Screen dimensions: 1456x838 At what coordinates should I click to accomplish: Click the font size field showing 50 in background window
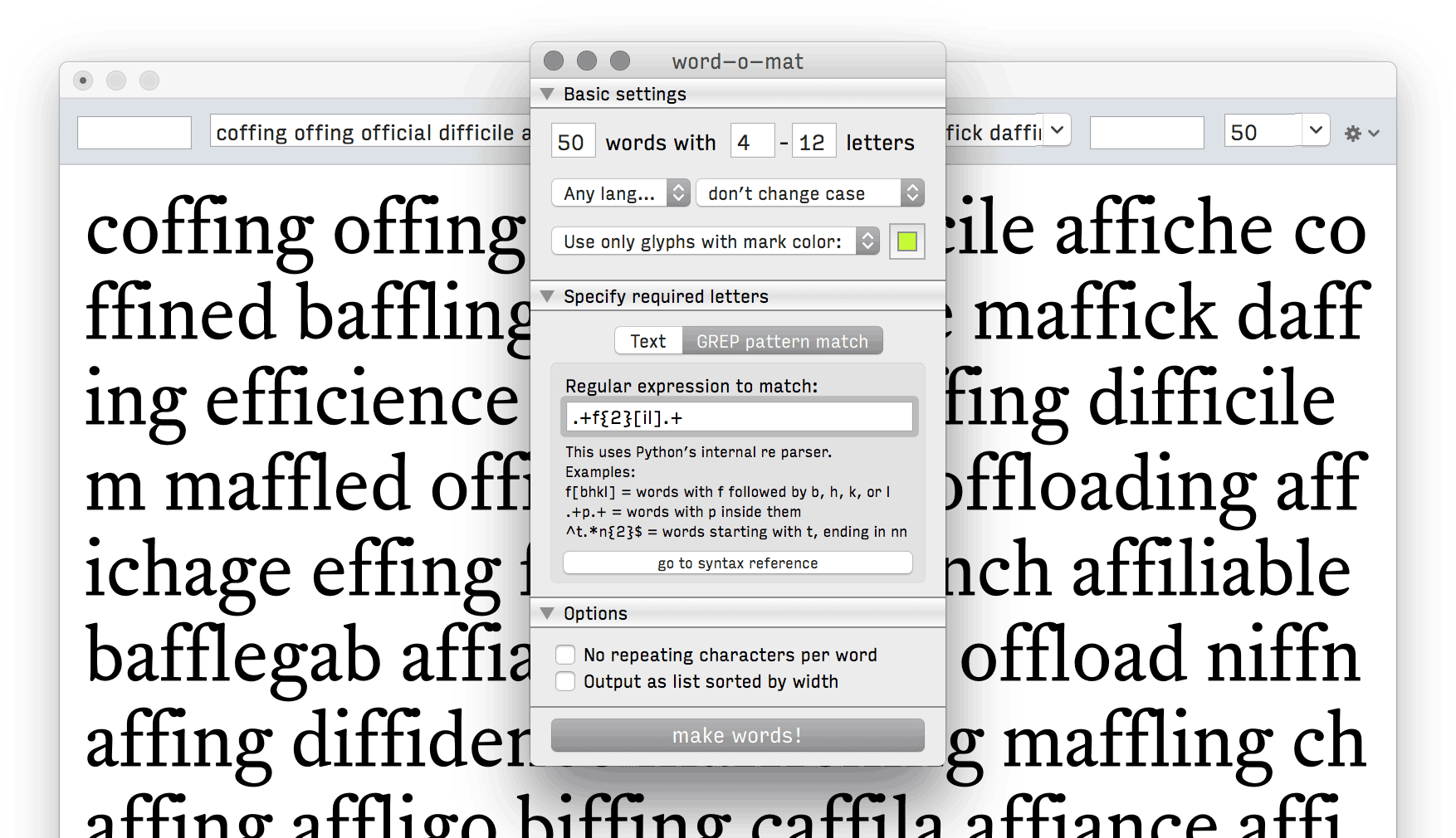(1262, 132)
